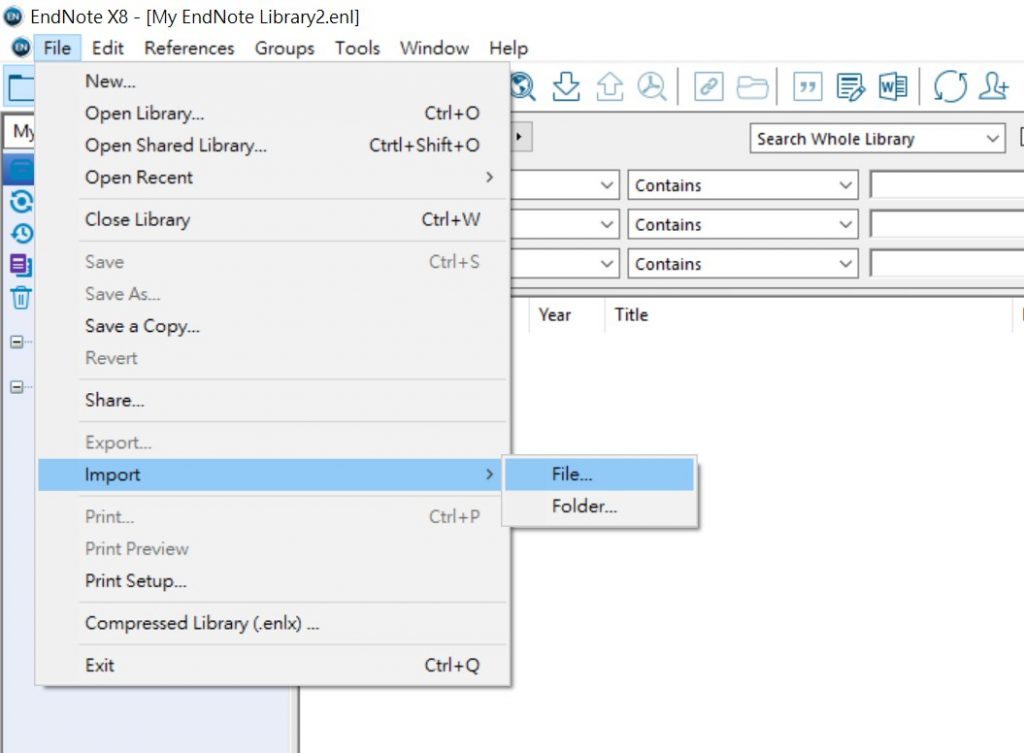
Task: Click the Unfiled references icon in sidebar
Action: pyautogui.click(x=21, y=265)
